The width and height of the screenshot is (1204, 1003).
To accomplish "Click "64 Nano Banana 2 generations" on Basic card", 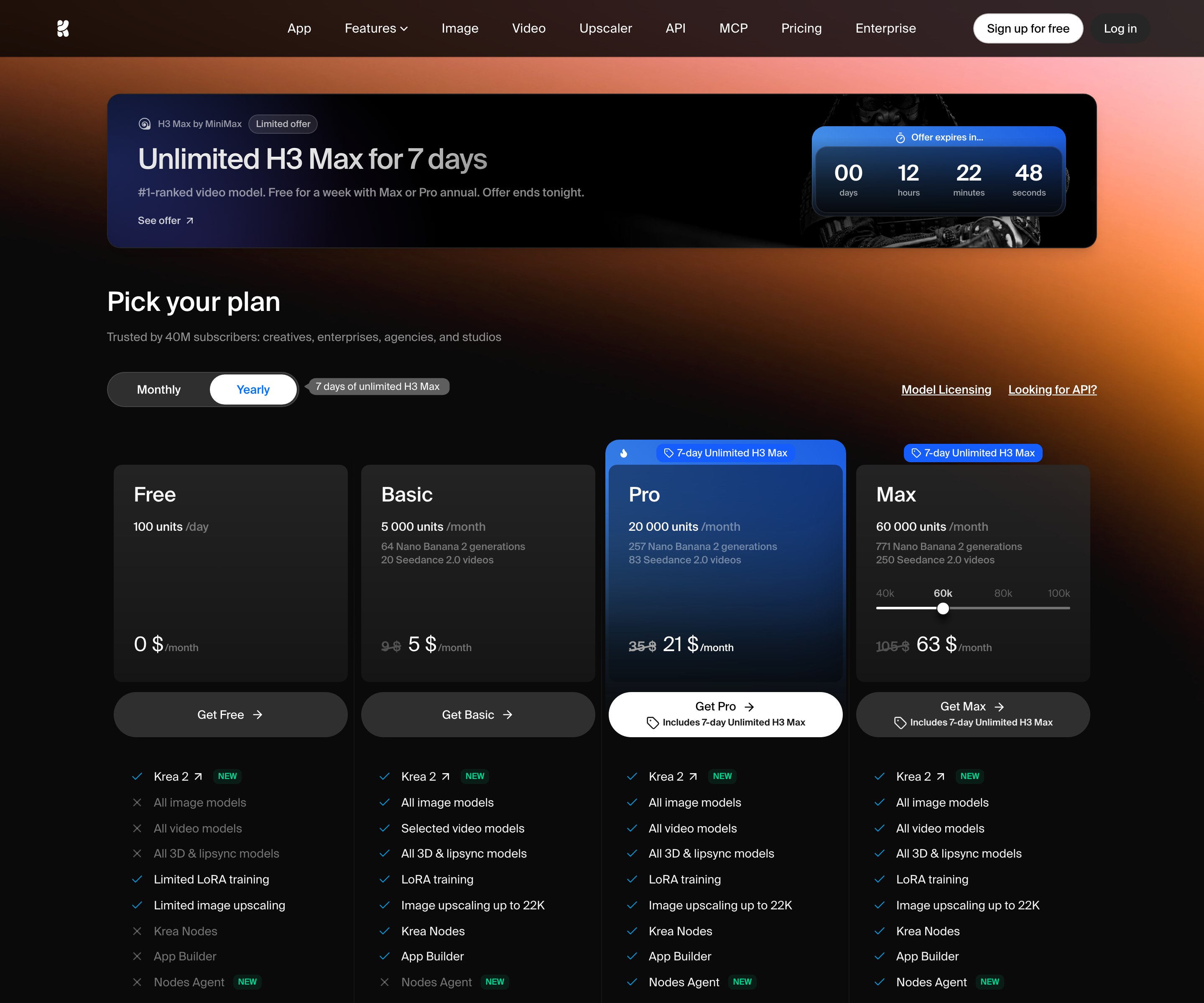I will (x=453, y=547).
